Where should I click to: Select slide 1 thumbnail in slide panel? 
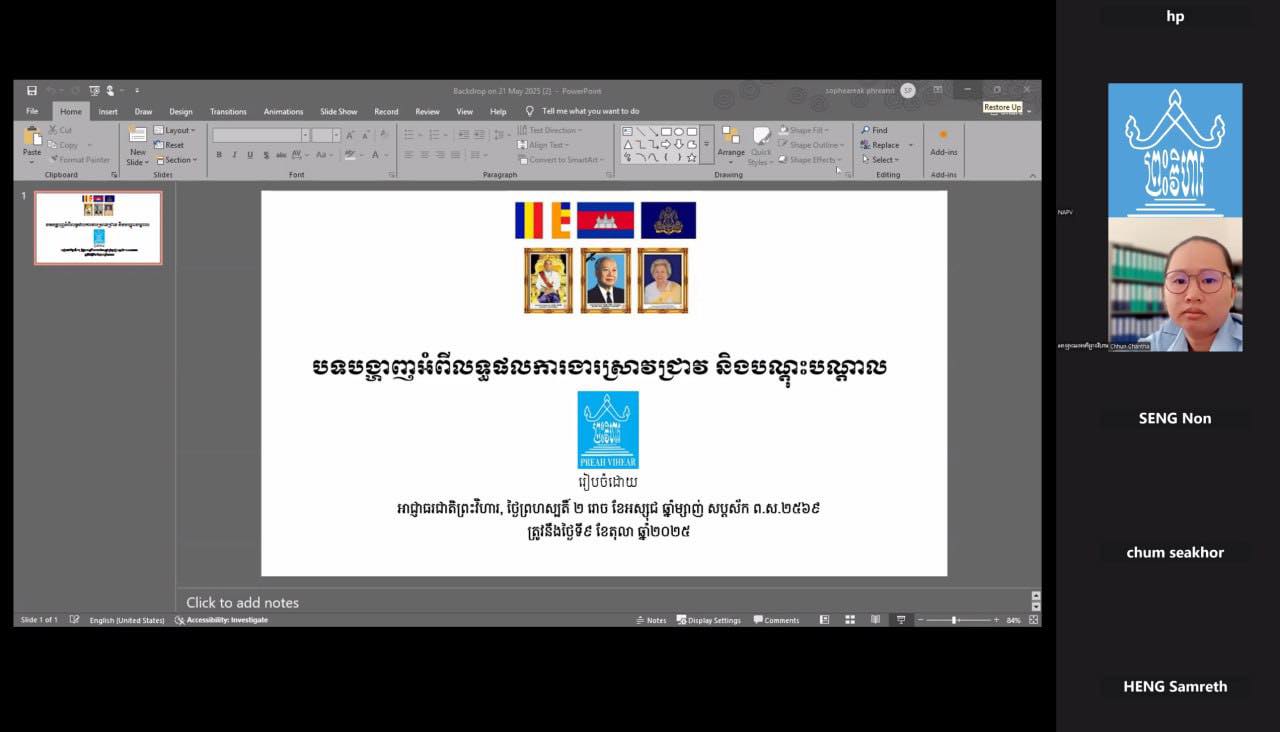tap(98, 228)
